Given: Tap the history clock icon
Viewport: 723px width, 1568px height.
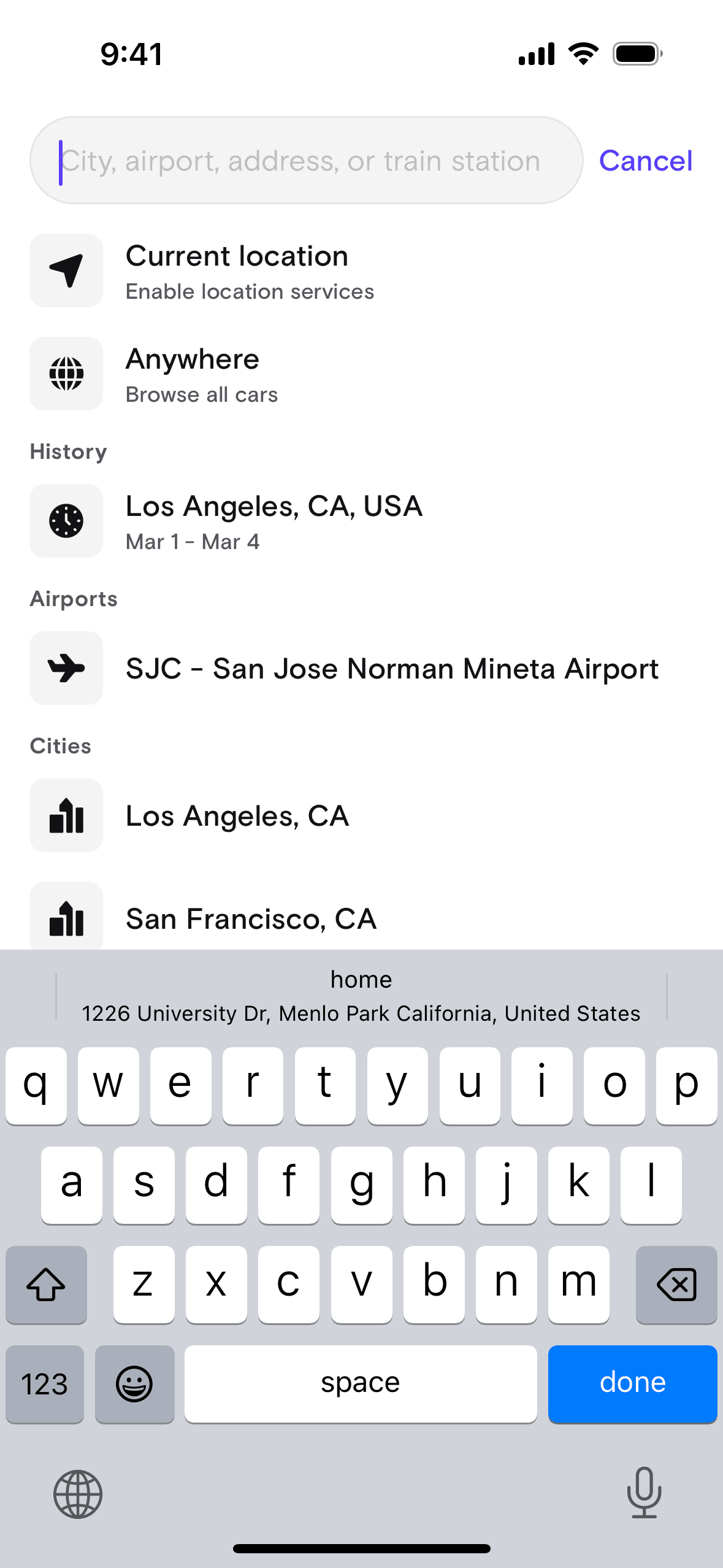Looking at the screenshot, I should tap(66, 521).
